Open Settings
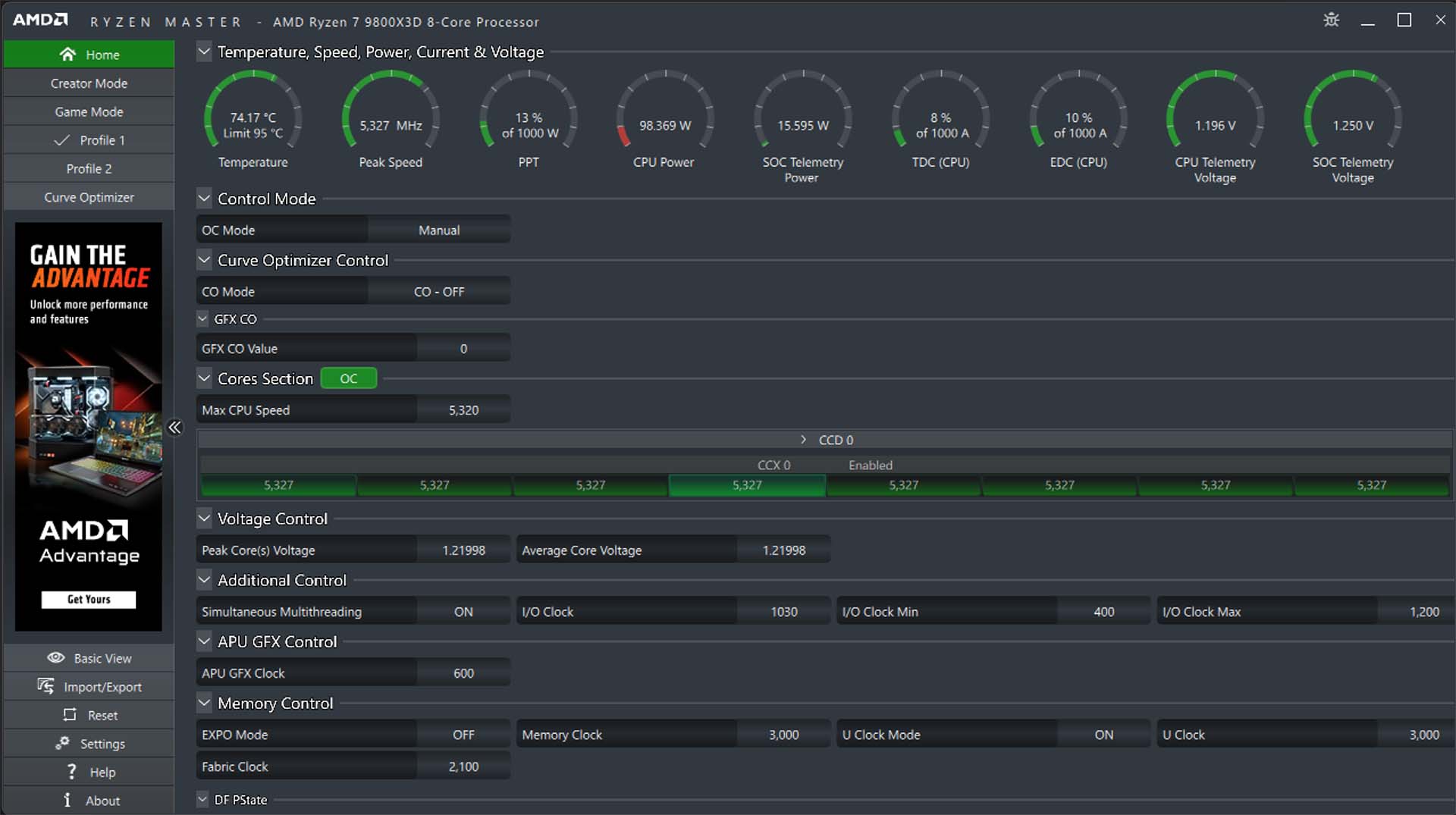The image size is (1456, 815). tap(89, 744)
